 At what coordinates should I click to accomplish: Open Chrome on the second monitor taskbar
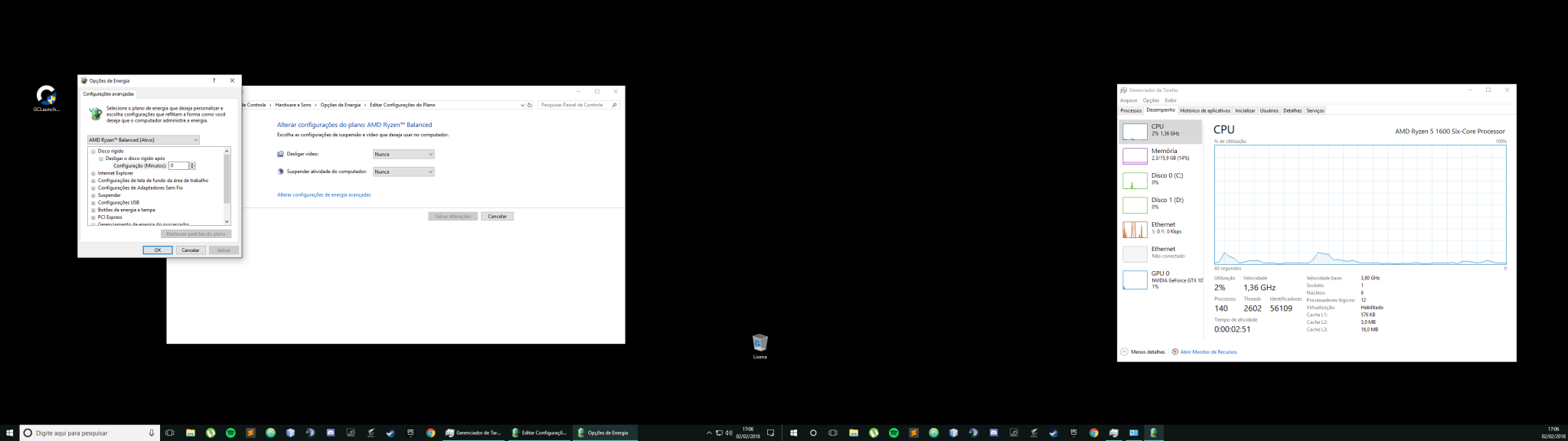1093,433
